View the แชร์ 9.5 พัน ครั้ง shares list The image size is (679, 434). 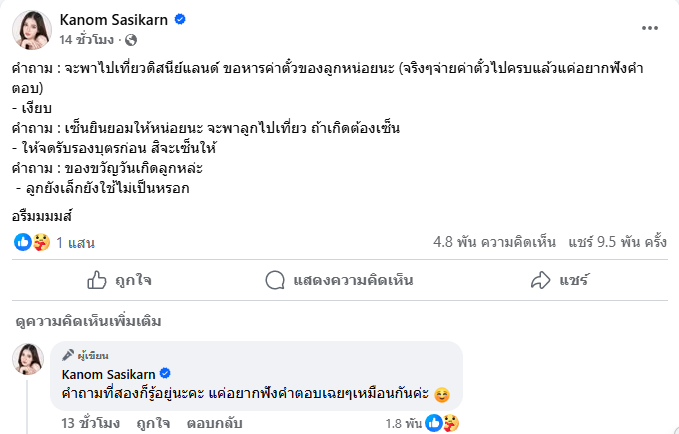(617, 241)
